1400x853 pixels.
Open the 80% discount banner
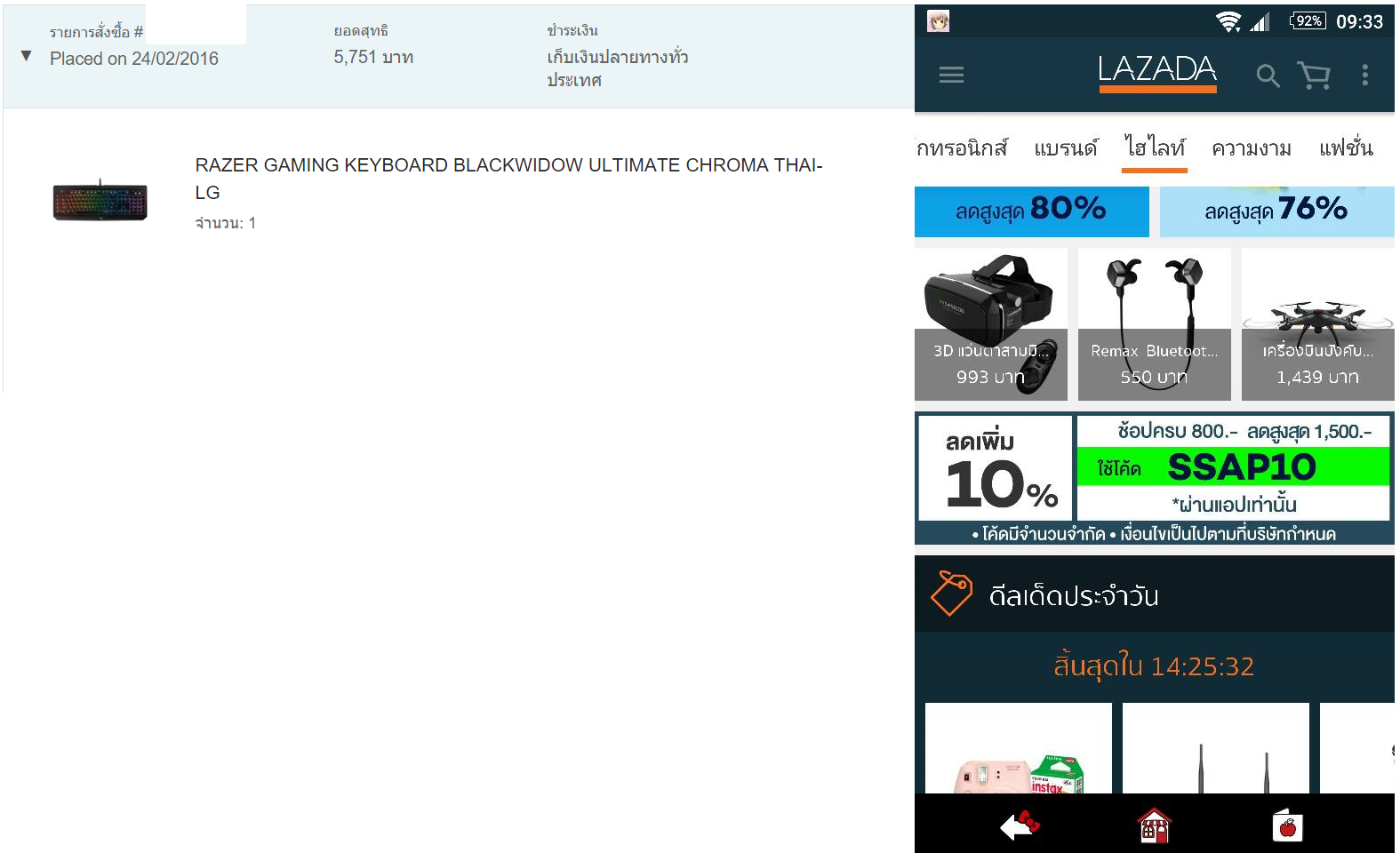[1031, 211]
